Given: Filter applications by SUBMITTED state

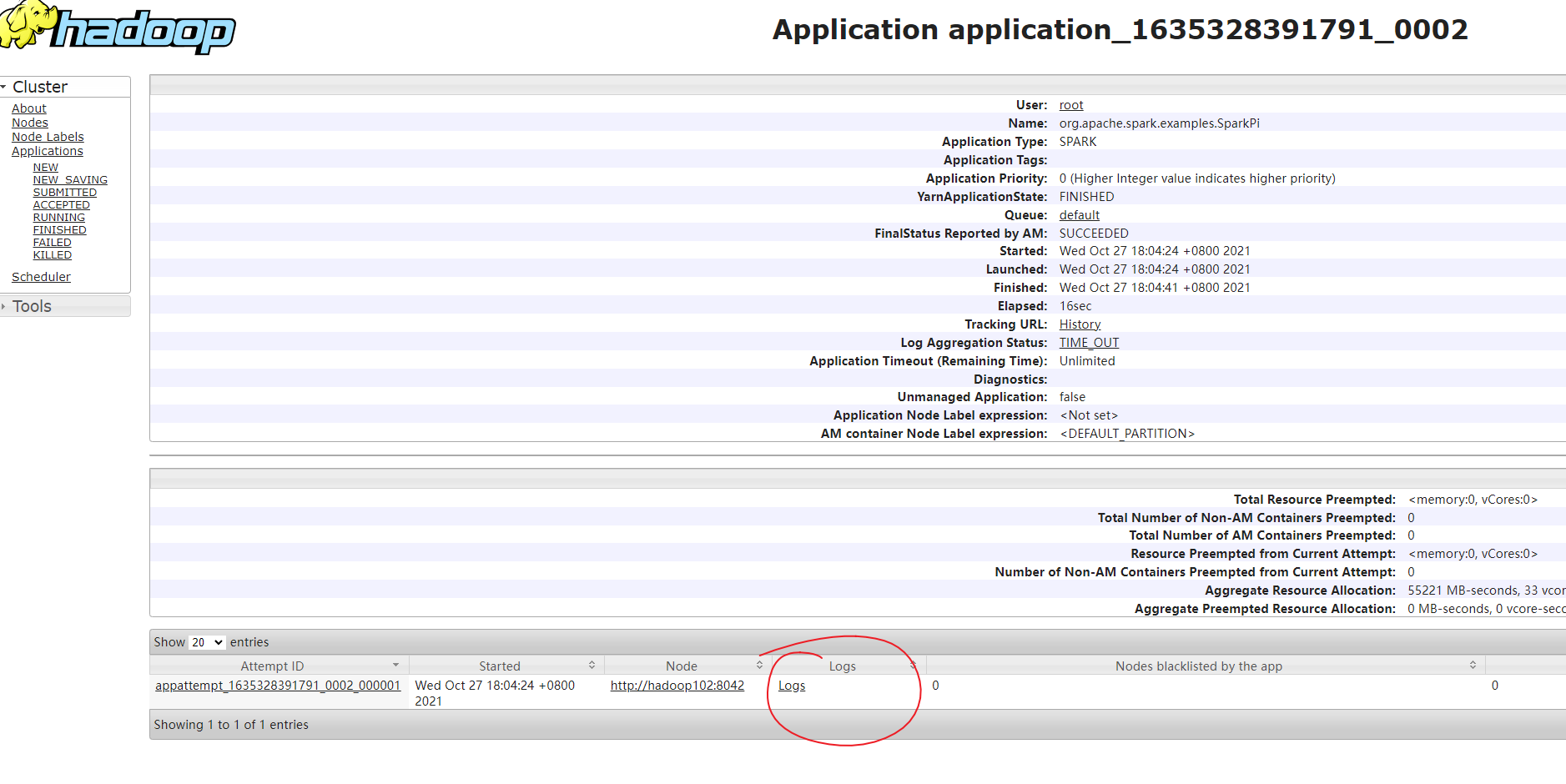Looking at the screenshot, I should (x=65, y=193).
